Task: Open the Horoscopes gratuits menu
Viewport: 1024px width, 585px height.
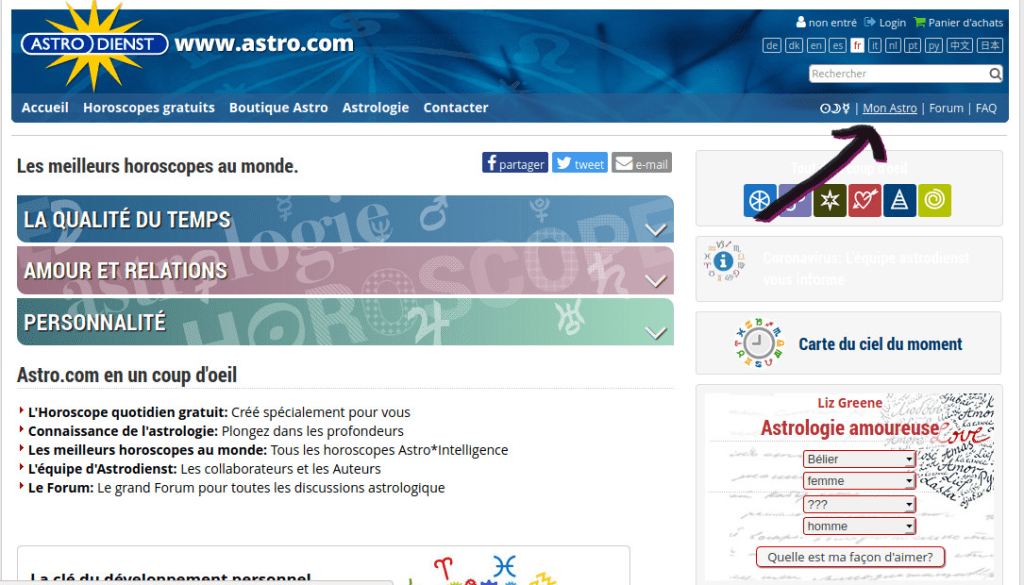Action: (149, 107)
